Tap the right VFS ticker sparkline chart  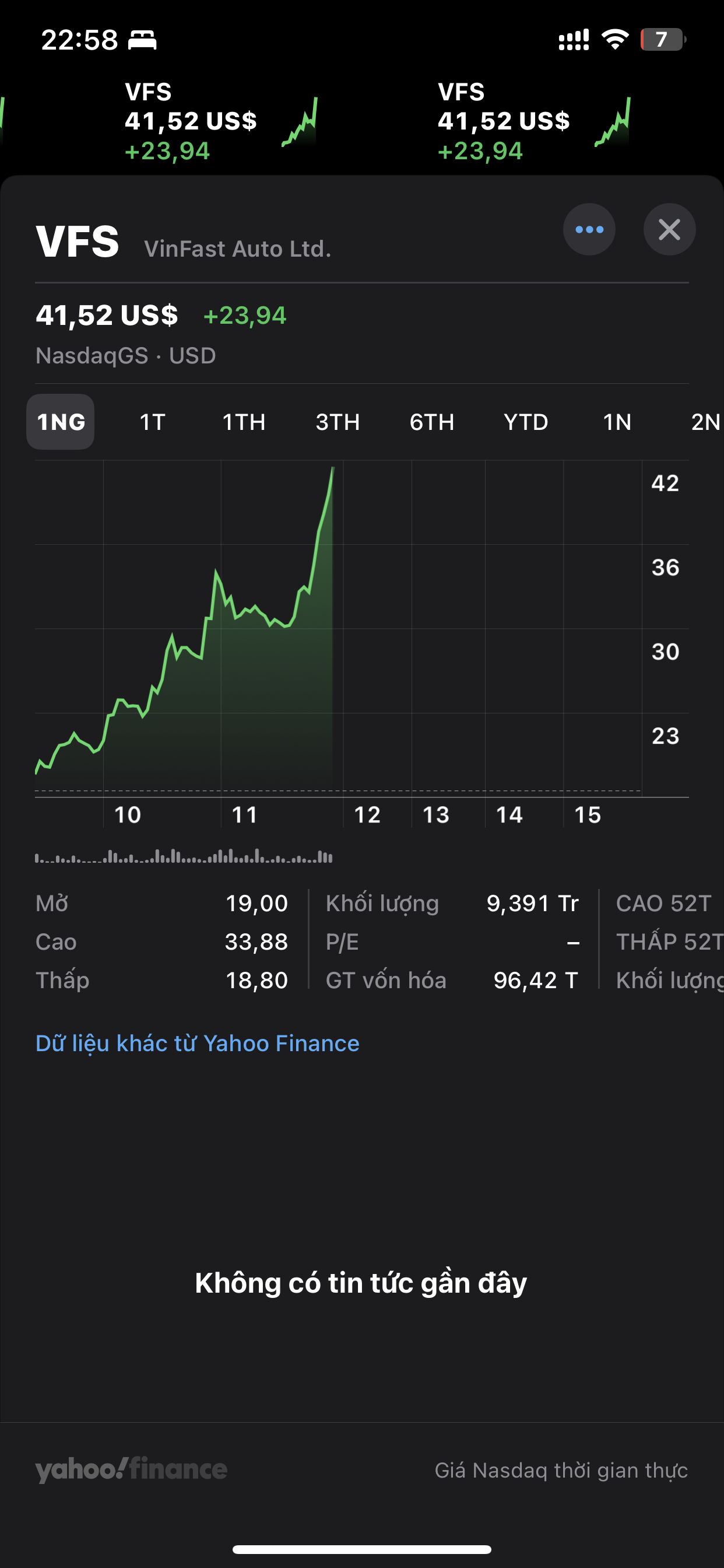612,123
